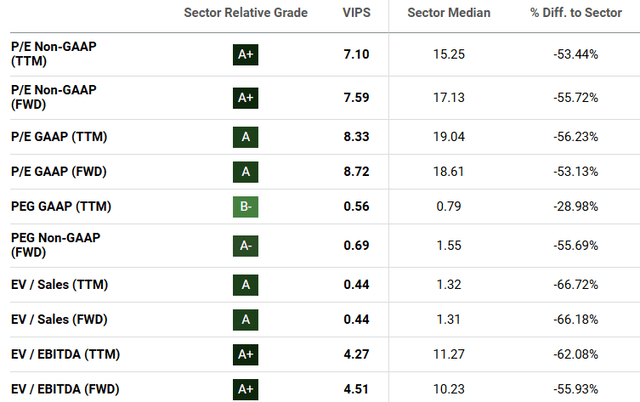Screen dimensions: 640x402
Task: Click the -66.72% sector difference value
Action: click(576, 285)
